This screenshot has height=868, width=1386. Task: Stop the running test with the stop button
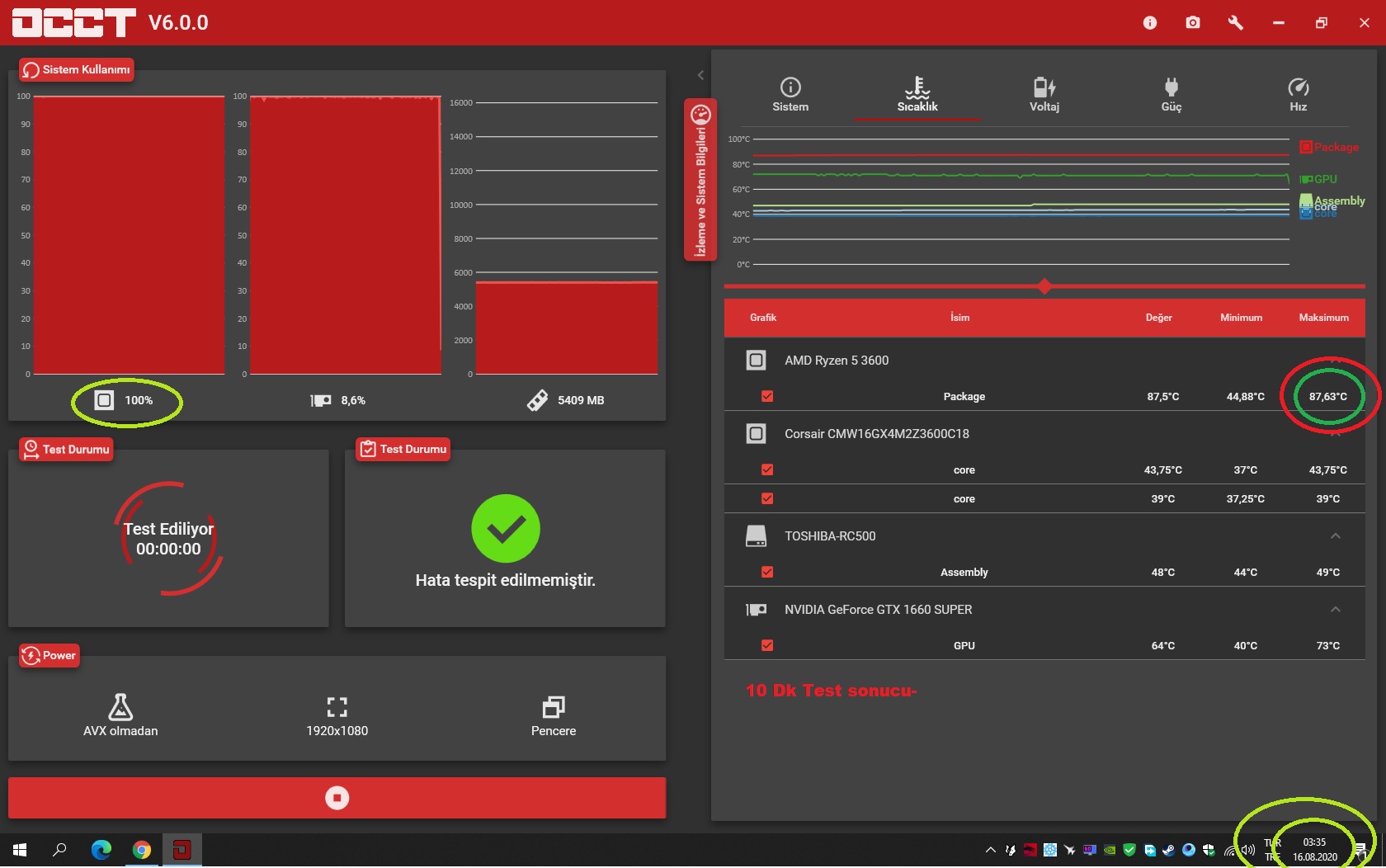tap(337, 798)
